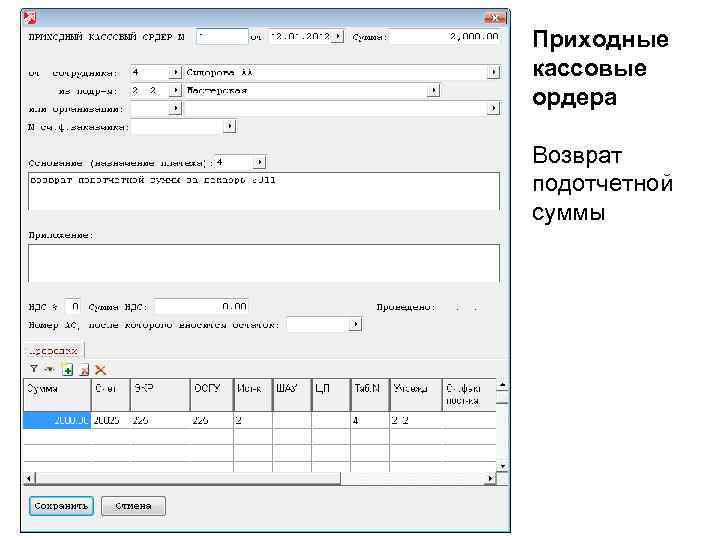Open the small dropdown arrow beside the filter icon
The height and width of the screenshot is (540, 720).
coord(49,369)
